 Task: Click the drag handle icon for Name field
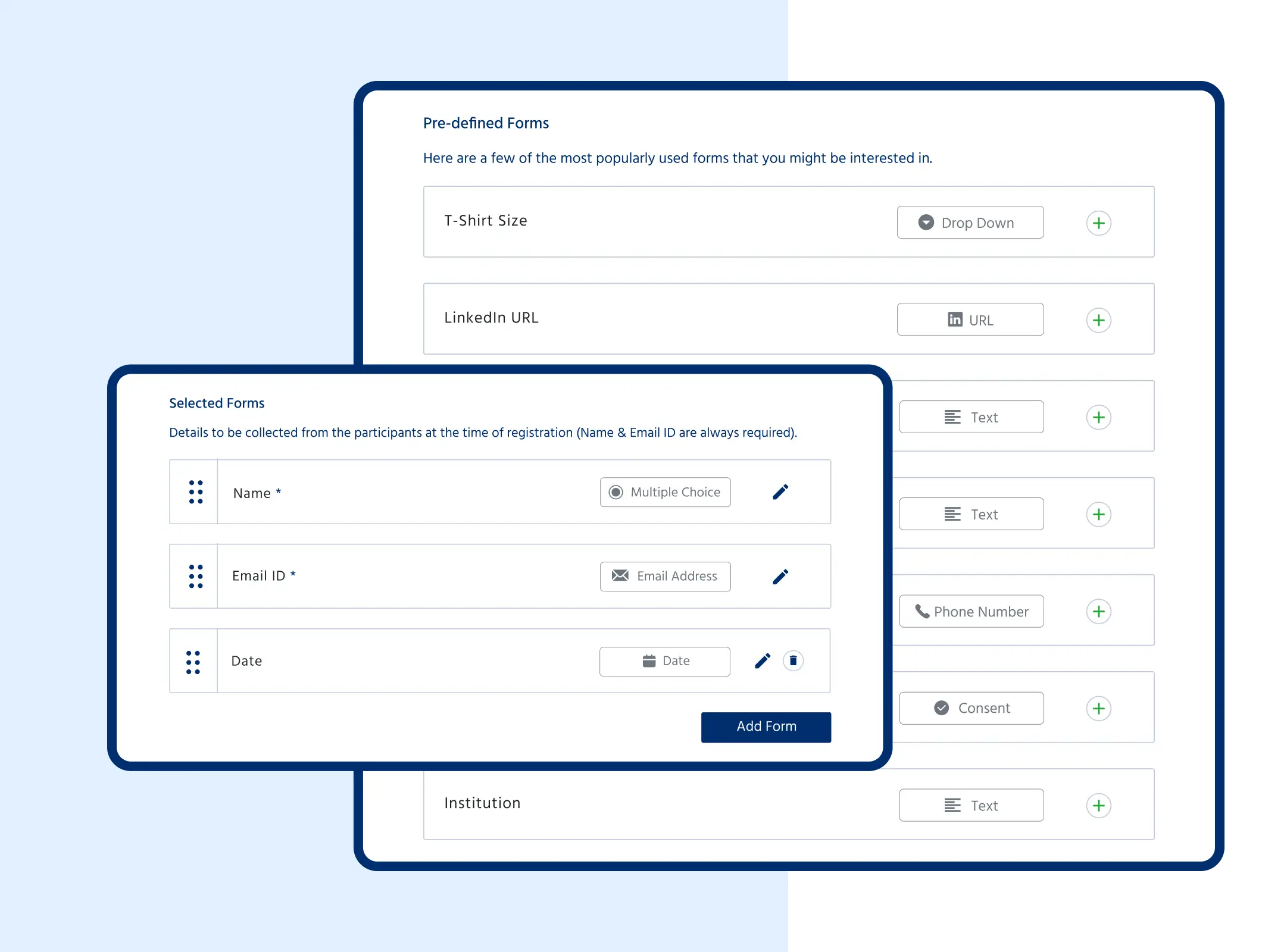195,491
